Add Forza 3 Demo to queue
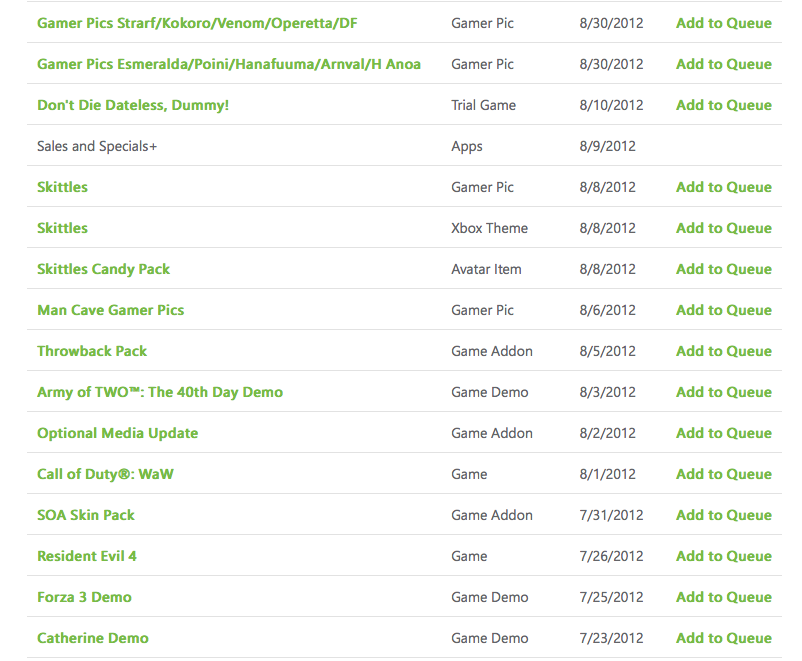 pos(724,597)
